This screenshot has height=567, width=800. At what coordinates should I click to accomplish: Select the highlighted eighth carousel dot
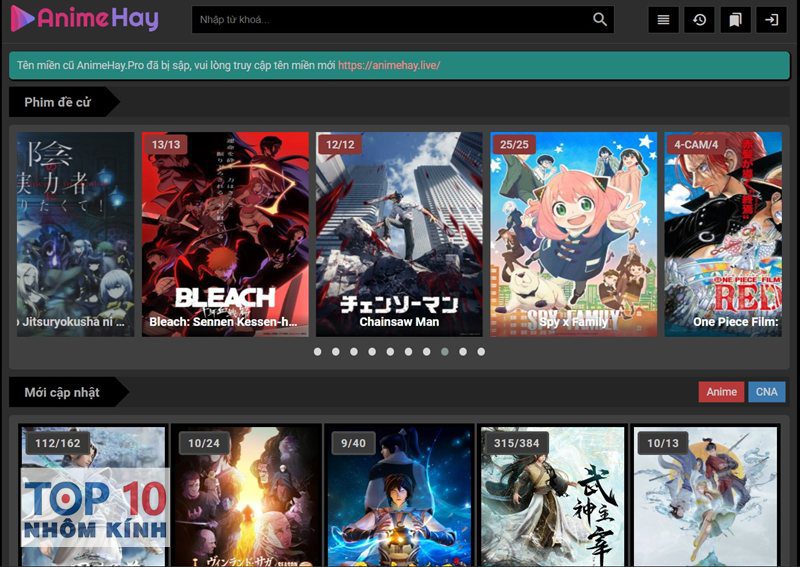point(445,352)
